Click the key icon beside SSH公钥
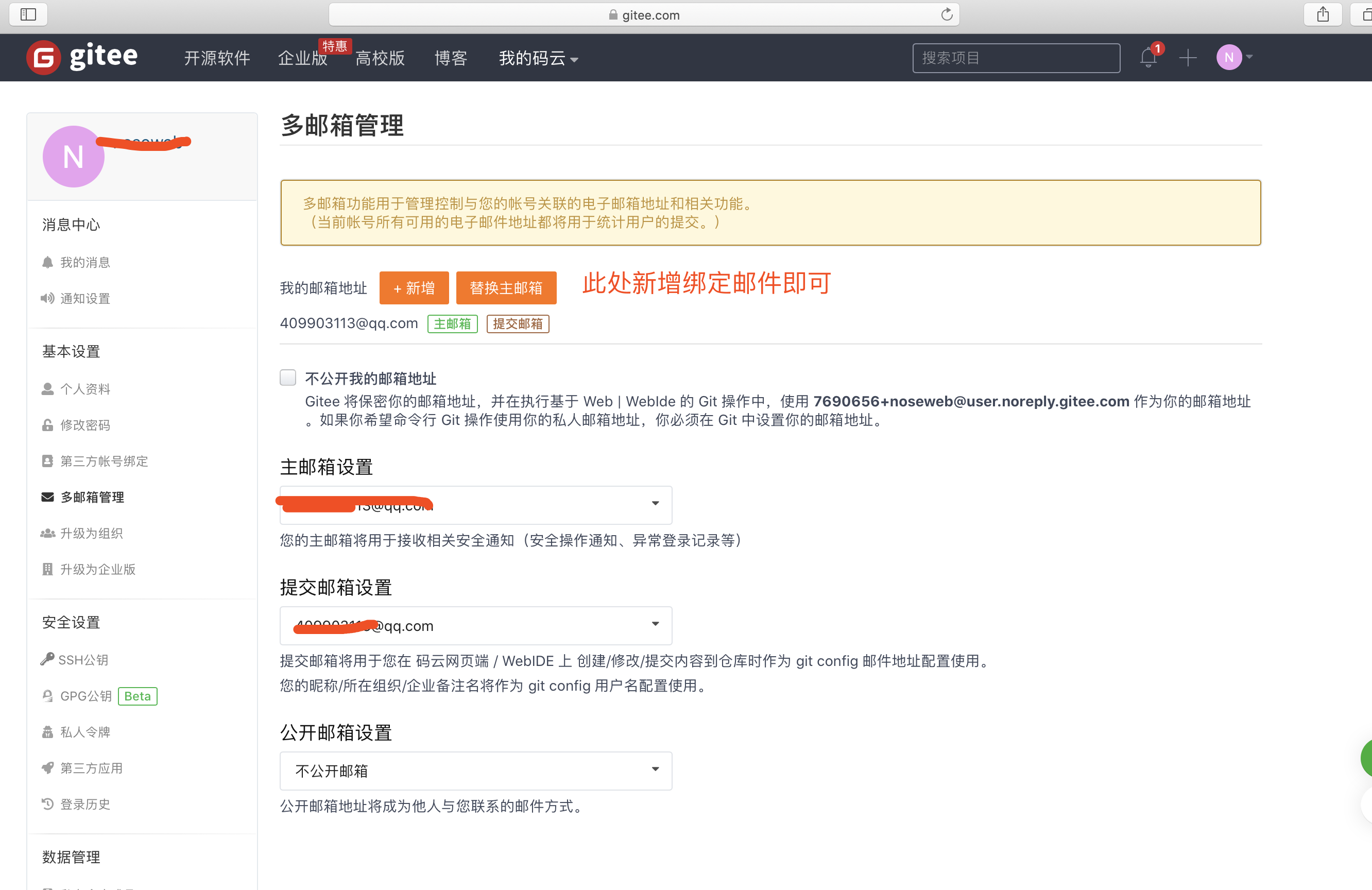The width and height of the screenshot is (1372, 890). click(47, 659)
